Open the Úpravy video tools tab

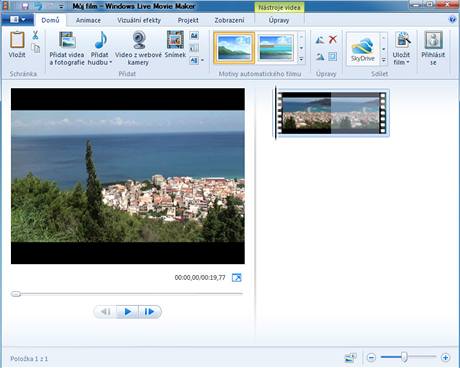279,20
